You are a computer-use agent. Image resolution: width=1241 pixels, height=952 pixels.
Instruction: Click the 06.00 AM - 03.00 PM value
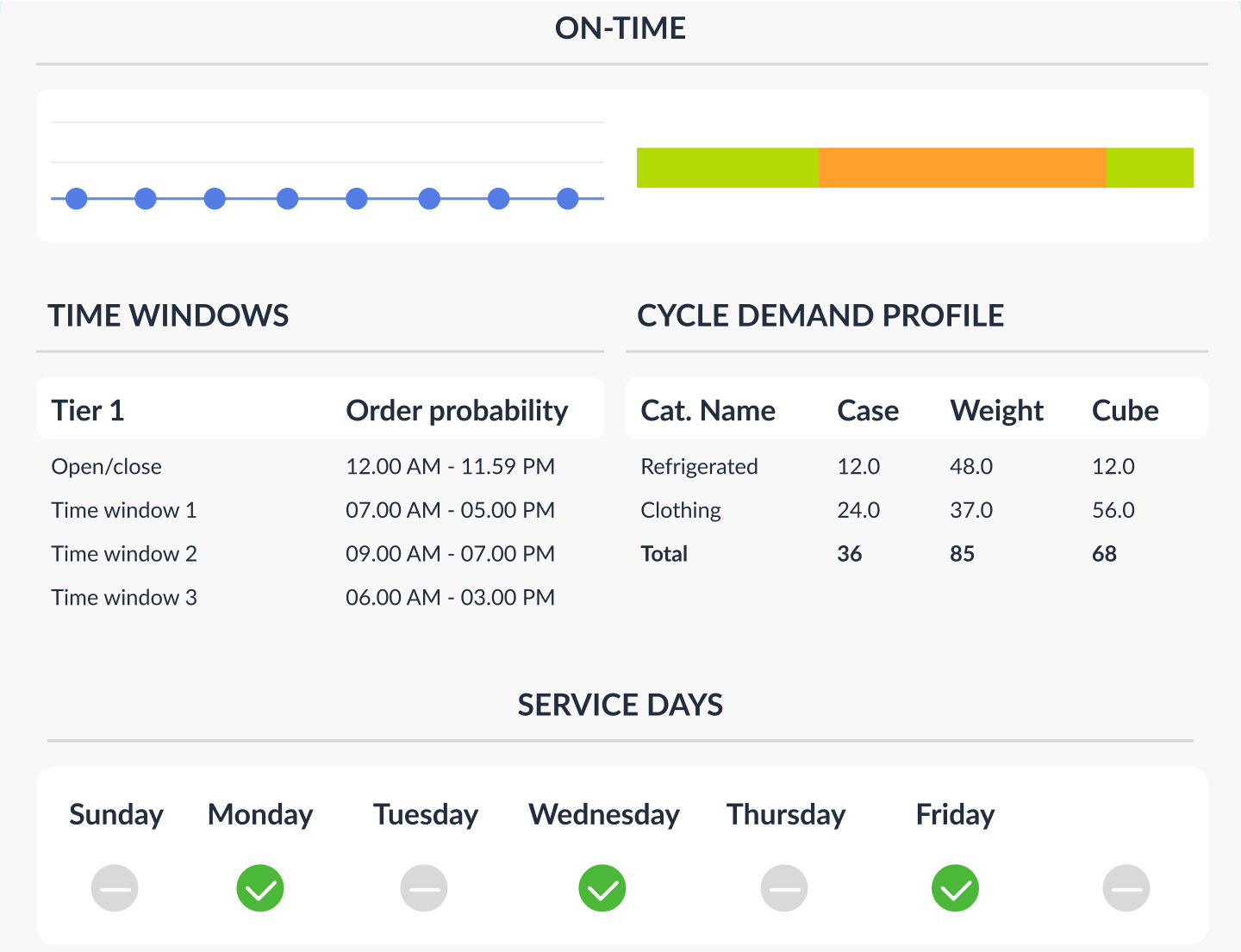[x=450, y=597]
